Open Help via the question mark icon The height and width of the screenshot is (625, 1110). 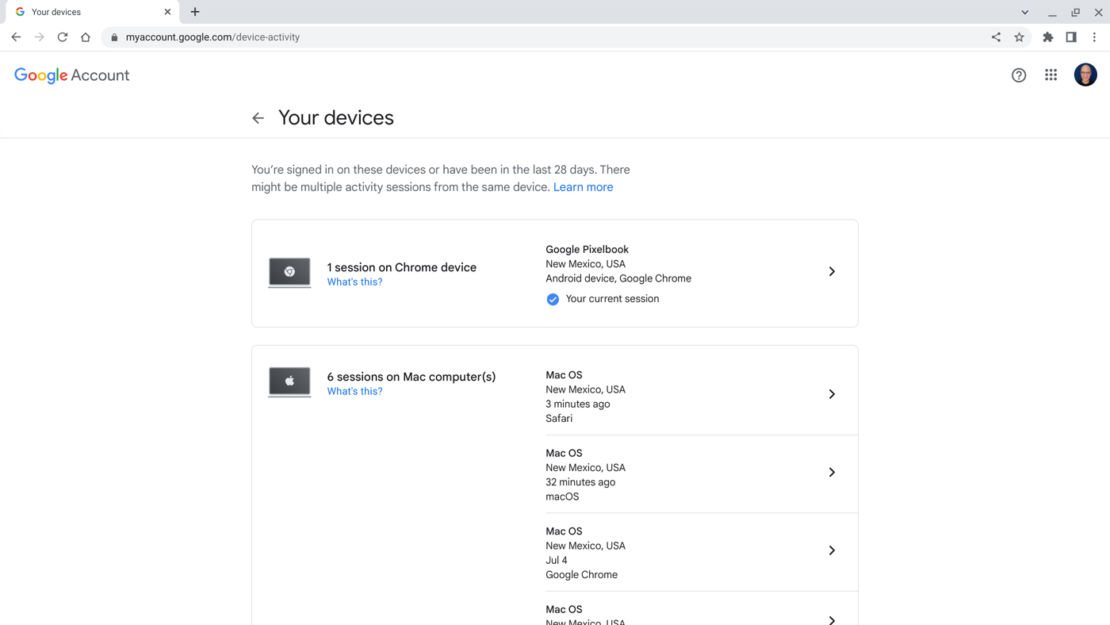coord(1018,74)
